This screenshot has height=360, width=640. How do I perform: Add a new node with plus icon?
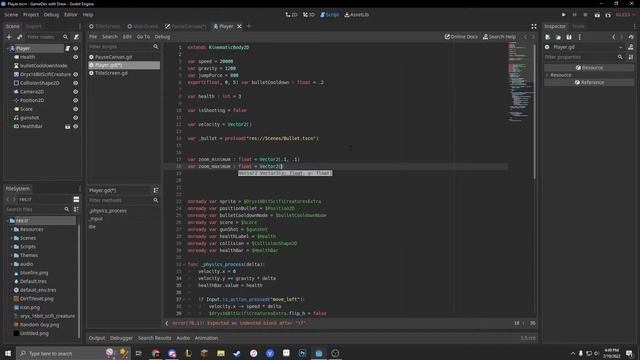pyautogui.click(x=9, y=37)
